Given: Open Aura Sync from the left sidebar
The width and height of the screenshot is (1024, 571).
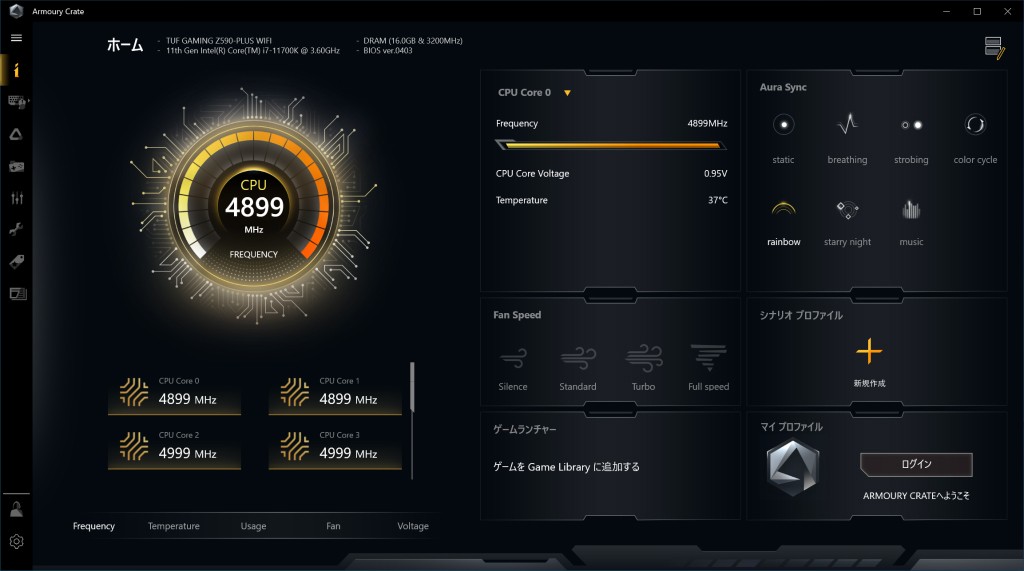Looking at the screenshot, I should 17,134.
